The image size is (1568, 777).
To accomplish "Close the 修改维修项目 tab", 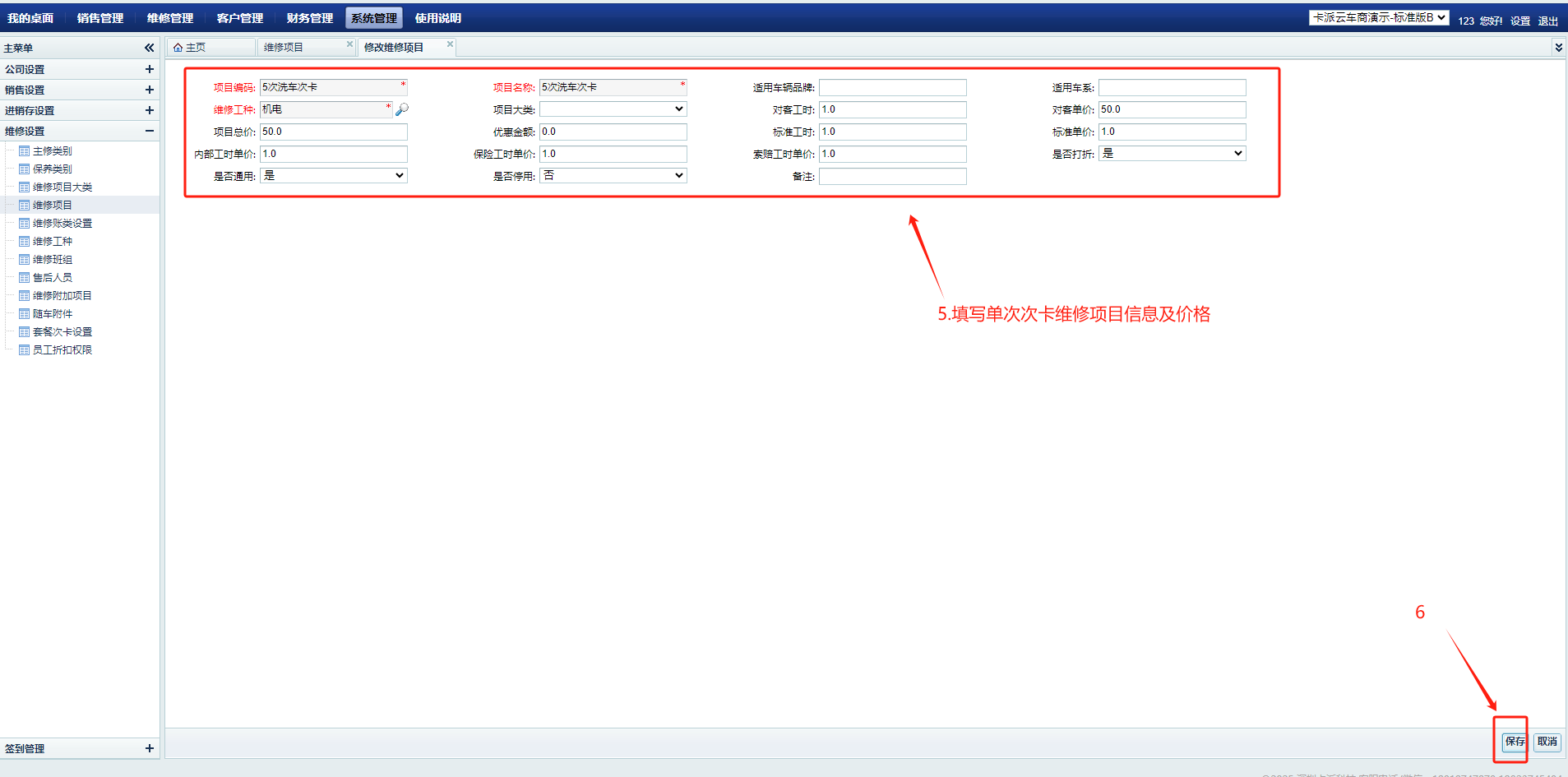I will click(450, 44).
